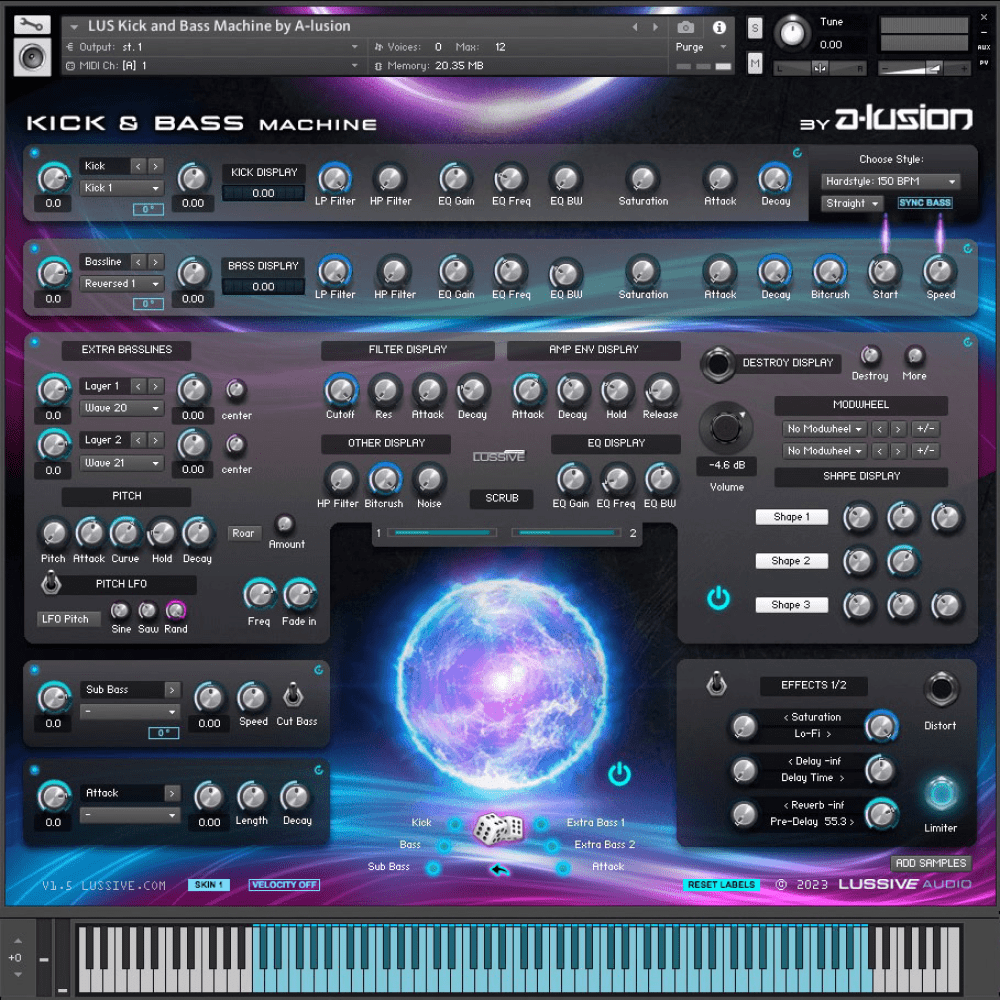Click the Sub Bass section refresh icon
This screenshot has width=1000, height=1000.
(319, 670)
